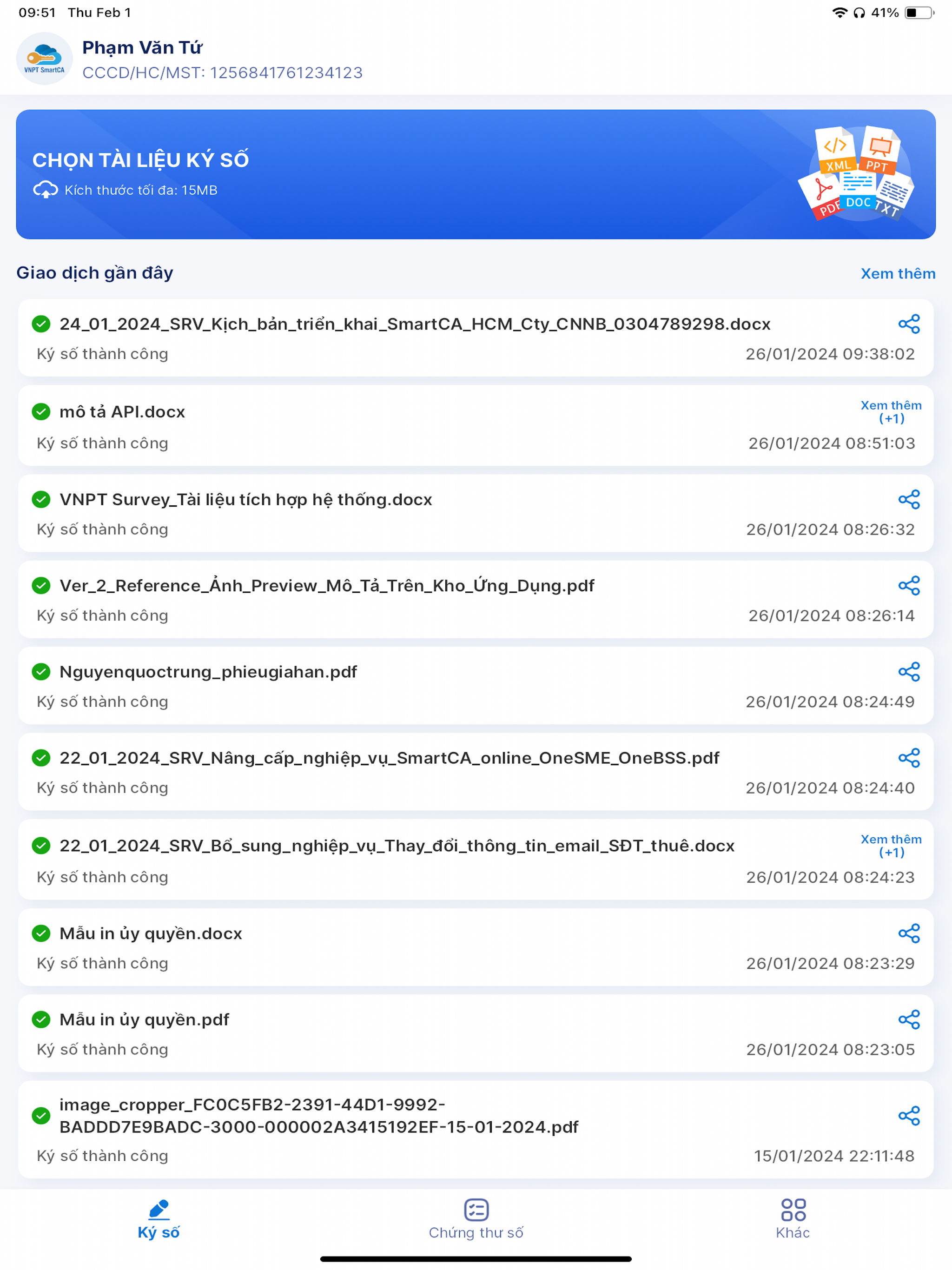Open share options for Nguyenquoctrung_phieugiahan.pdf

(910, 671)
